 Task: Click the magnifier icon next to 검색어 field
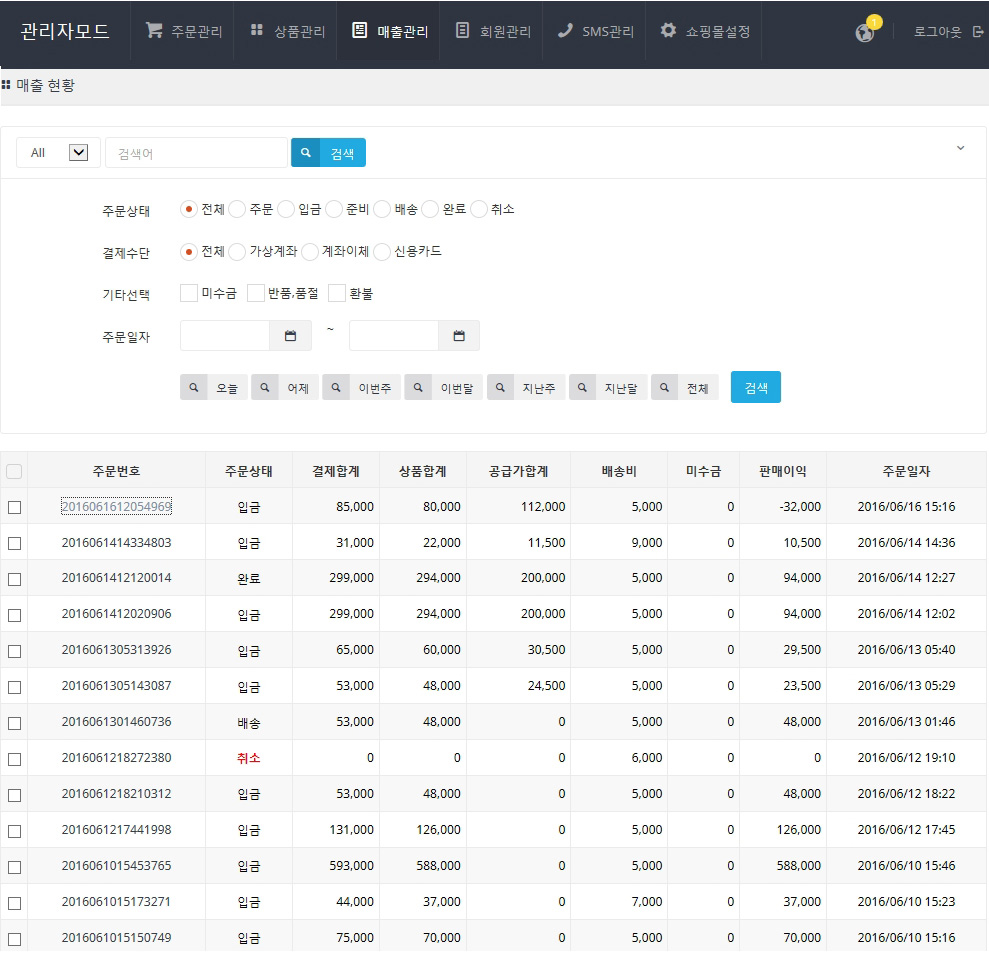[x=305, y=153]
